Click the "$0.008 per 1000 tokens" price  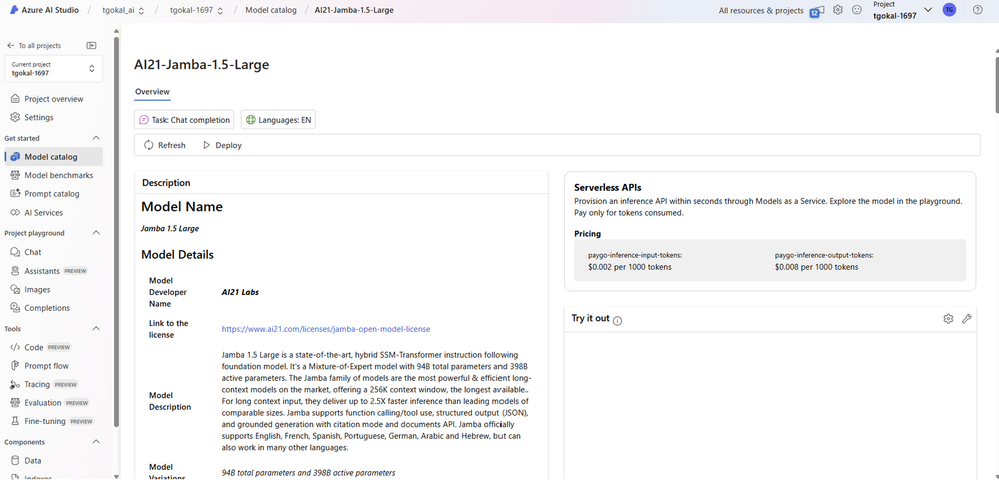(816, 267)
